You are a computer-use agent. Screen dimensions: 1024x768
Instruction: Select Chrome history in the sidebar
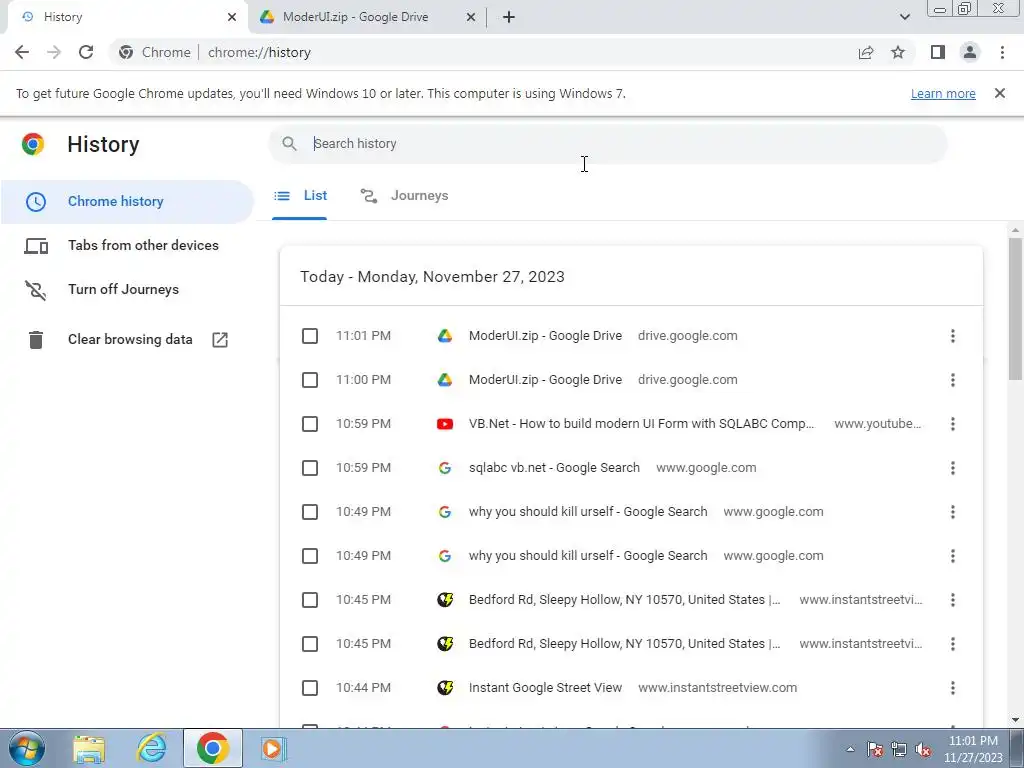tap(127, 202)
